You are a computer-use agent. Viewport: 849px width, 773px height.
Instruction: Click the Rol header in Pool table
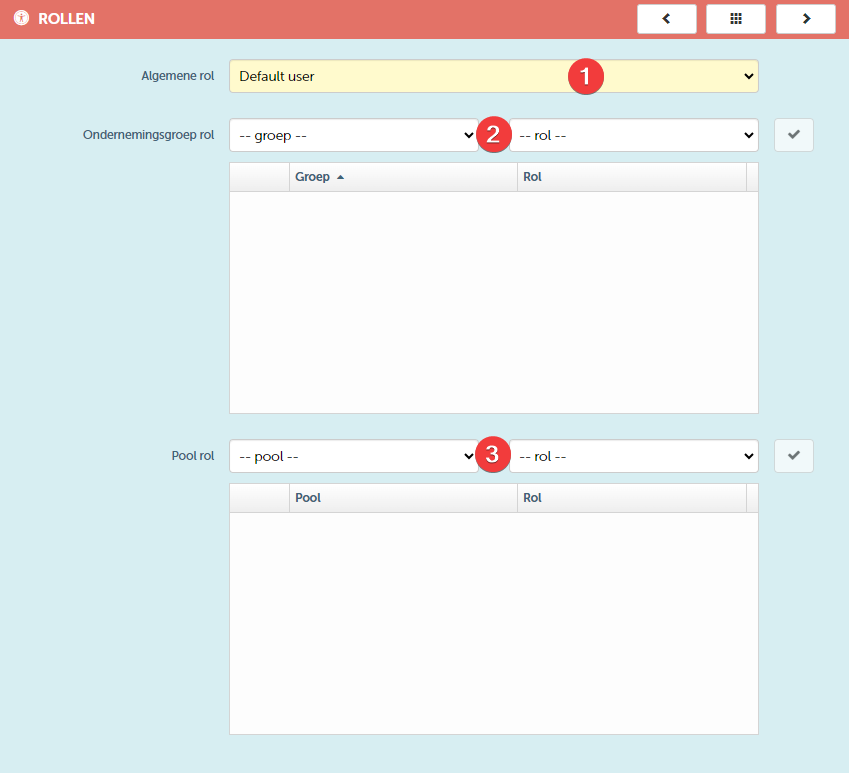[632, 498]
